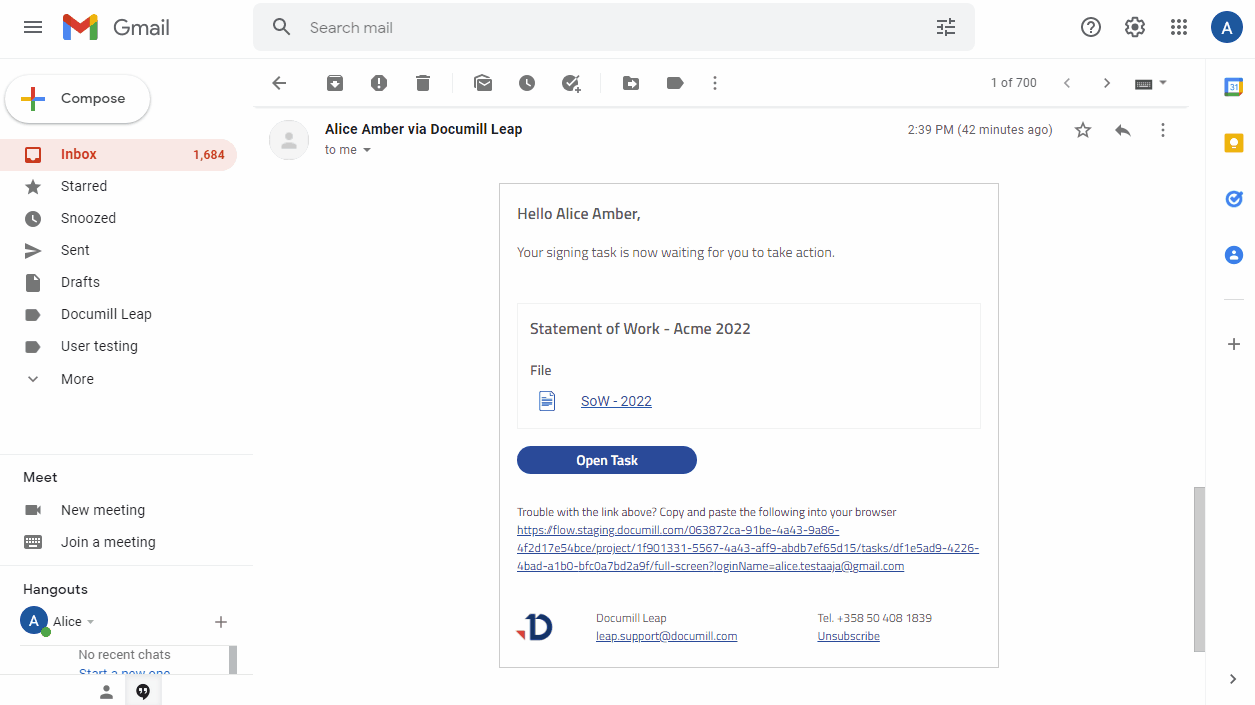Open Google Keep side panel
Screen dimensions: 1255x705
tap(1234, 143)
